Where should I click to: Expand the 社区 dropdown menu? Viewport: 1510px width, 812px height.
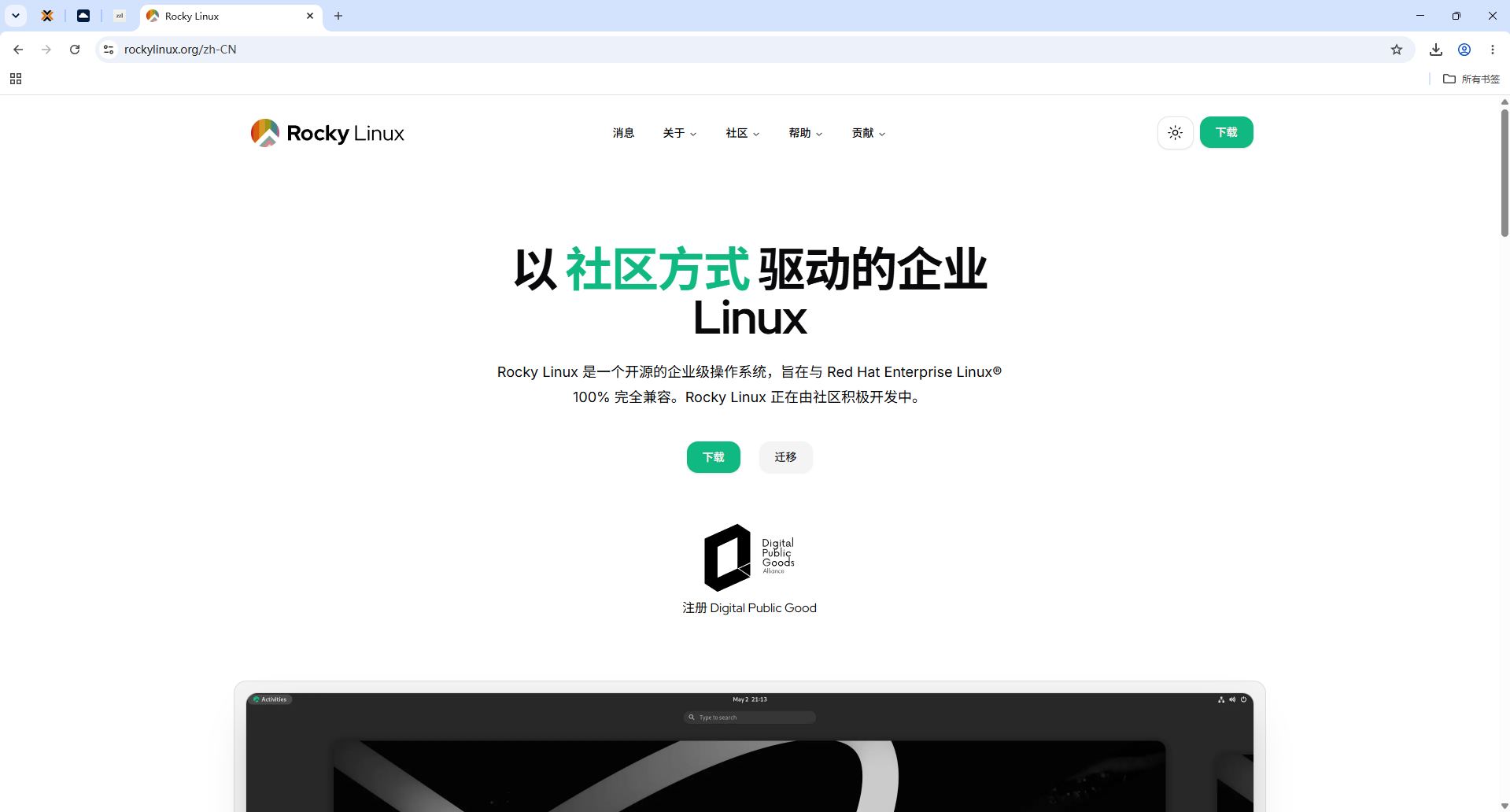[x=743, y=133]
